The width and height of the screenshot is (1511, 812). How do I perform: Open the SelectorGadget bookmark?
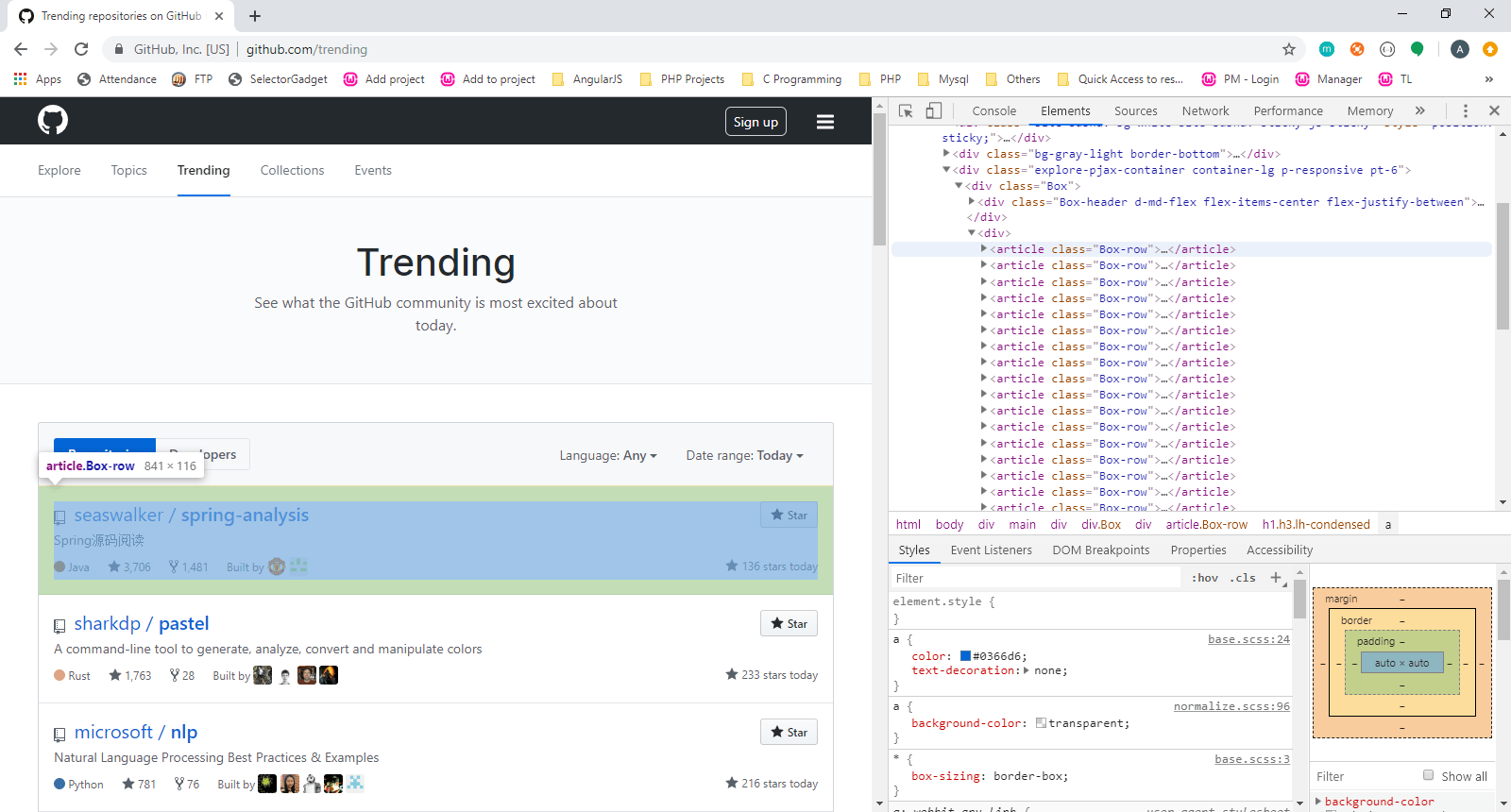278,79
